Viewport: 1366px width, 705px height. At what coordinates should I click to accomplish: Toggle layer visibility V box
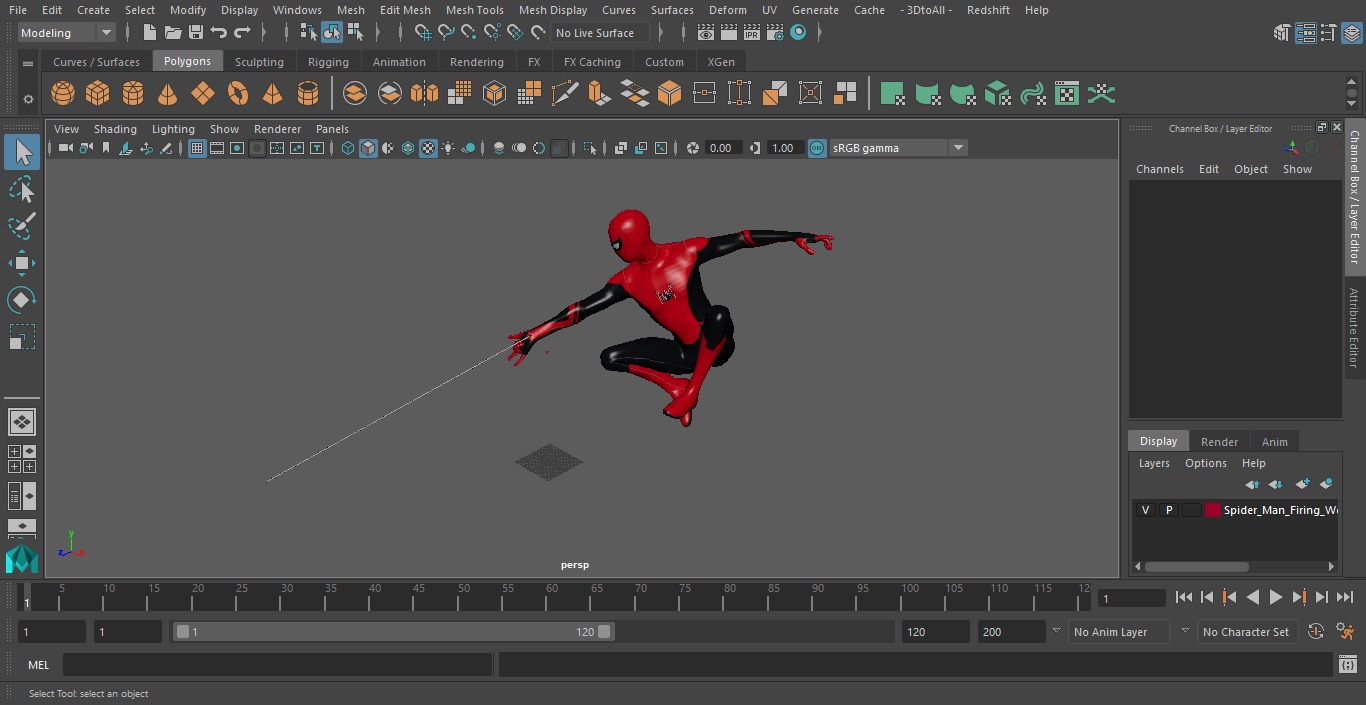pos(1145,510)
